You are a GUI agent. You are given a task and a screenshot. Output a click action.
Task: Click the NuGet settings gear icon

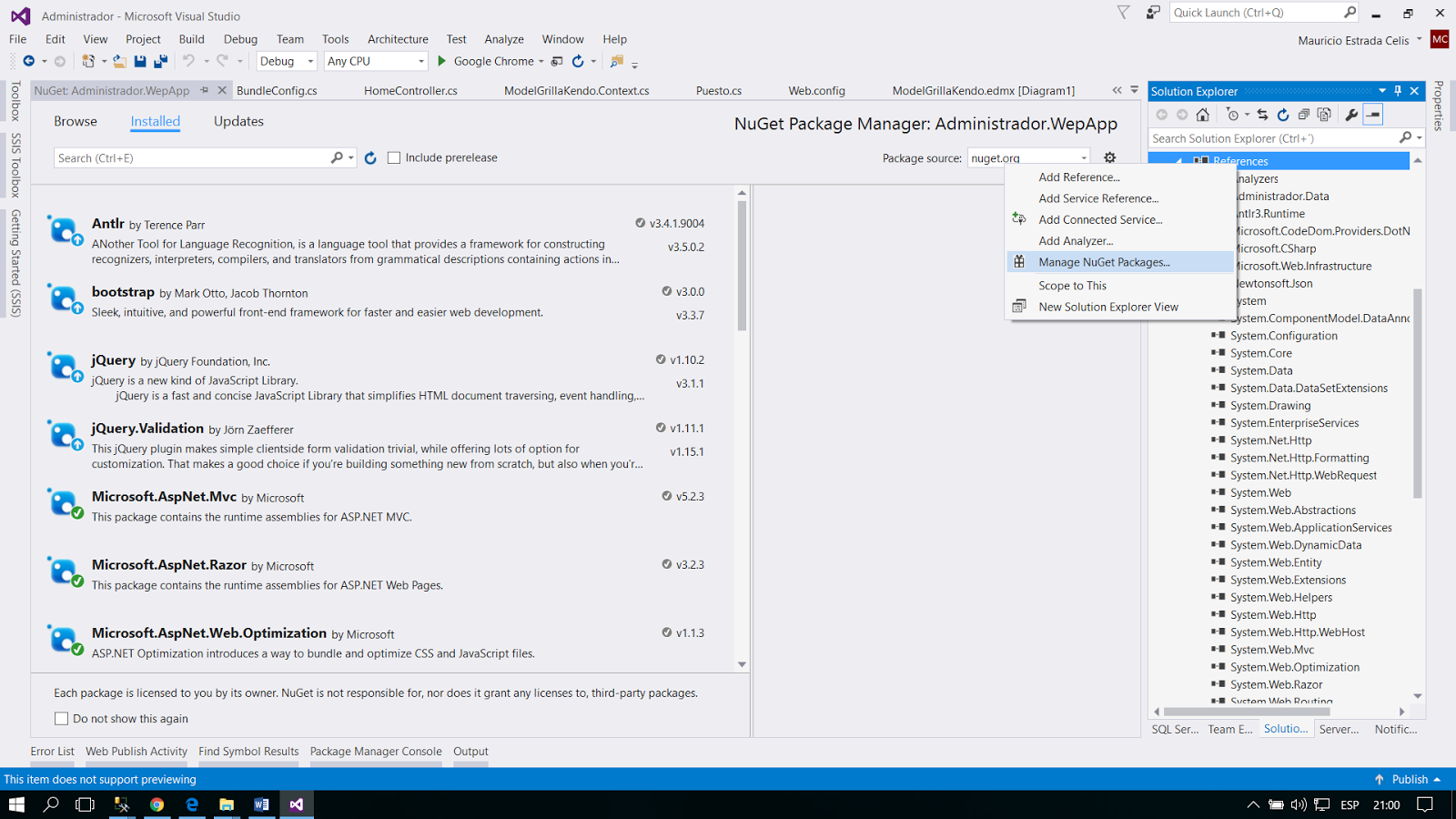tap(1110, 157)
